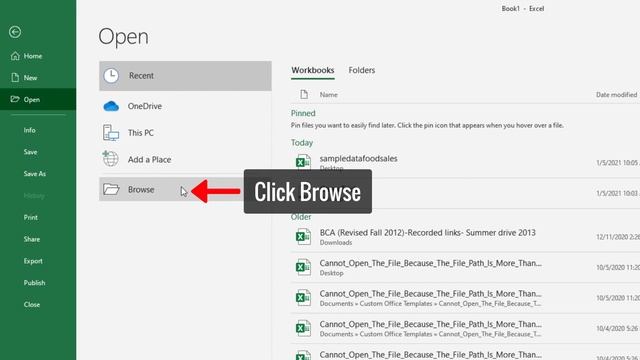Screen dimensions: 640x360
Task: Click the Pinned section heading
Action: point(303,113)
